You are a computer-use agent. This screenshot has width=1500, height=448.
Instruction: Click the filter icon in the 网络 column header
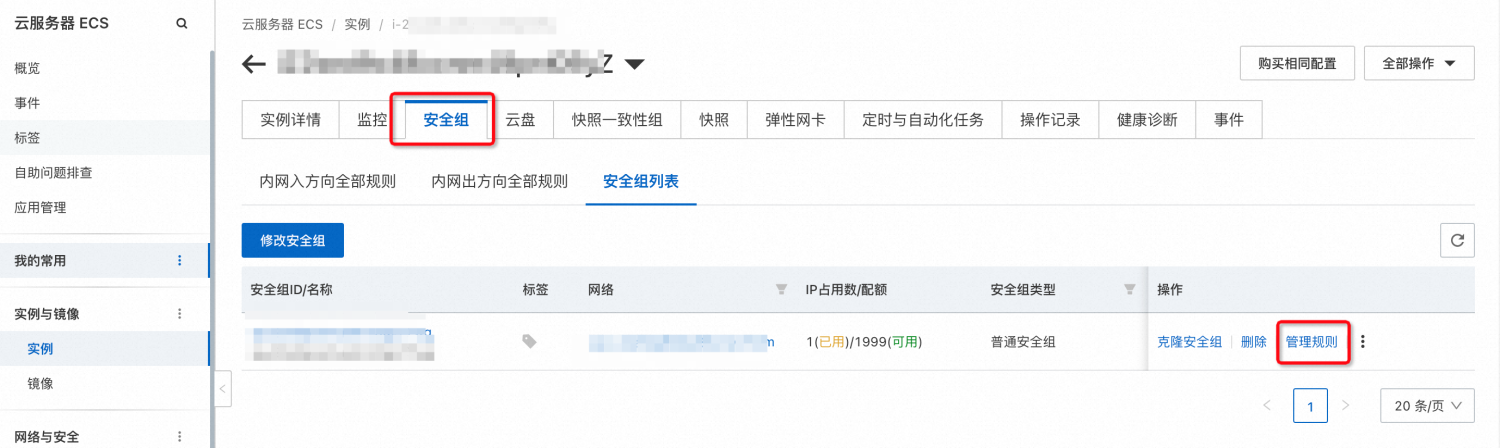point(781,290)
